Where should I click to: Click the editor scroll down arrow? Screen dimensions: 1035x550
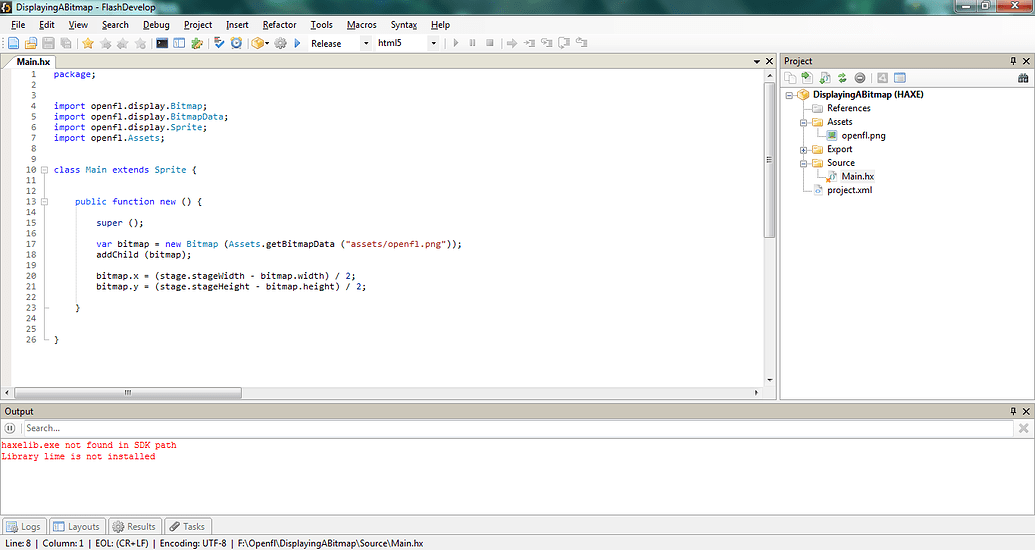point(769,380)
